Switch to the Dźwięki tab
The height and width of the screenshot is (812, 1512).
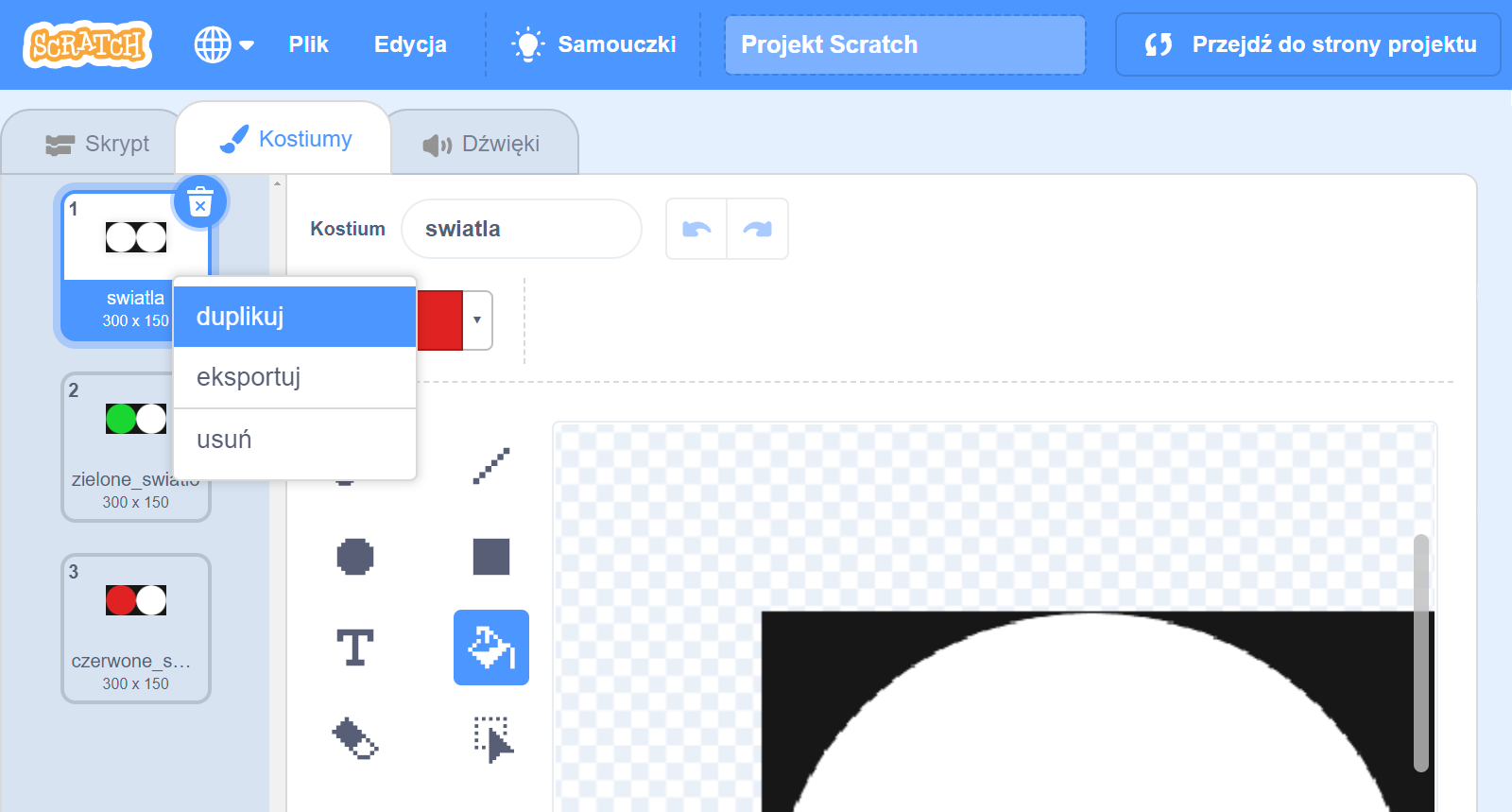coord(482,144)
